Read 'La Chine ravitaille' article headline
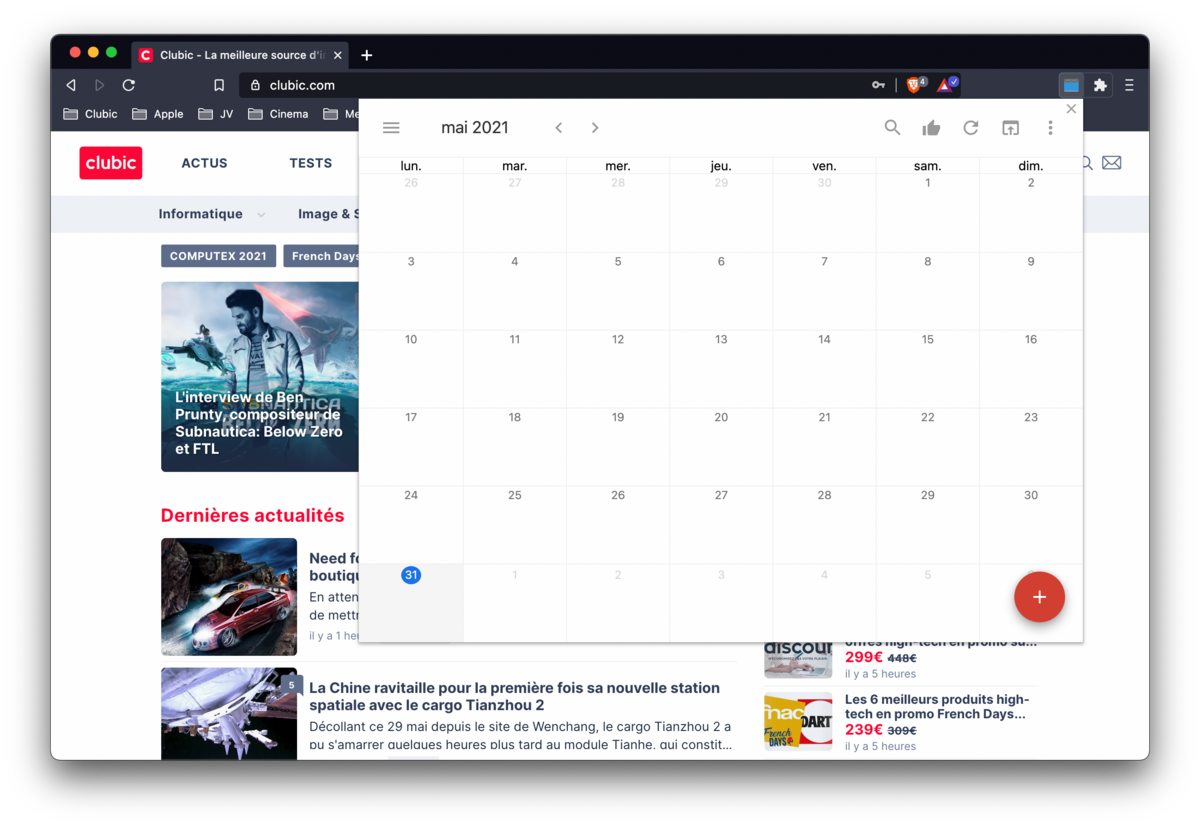Image resolution: width=1200 pixels, height=827 pixels. click(x=514, y=696)
